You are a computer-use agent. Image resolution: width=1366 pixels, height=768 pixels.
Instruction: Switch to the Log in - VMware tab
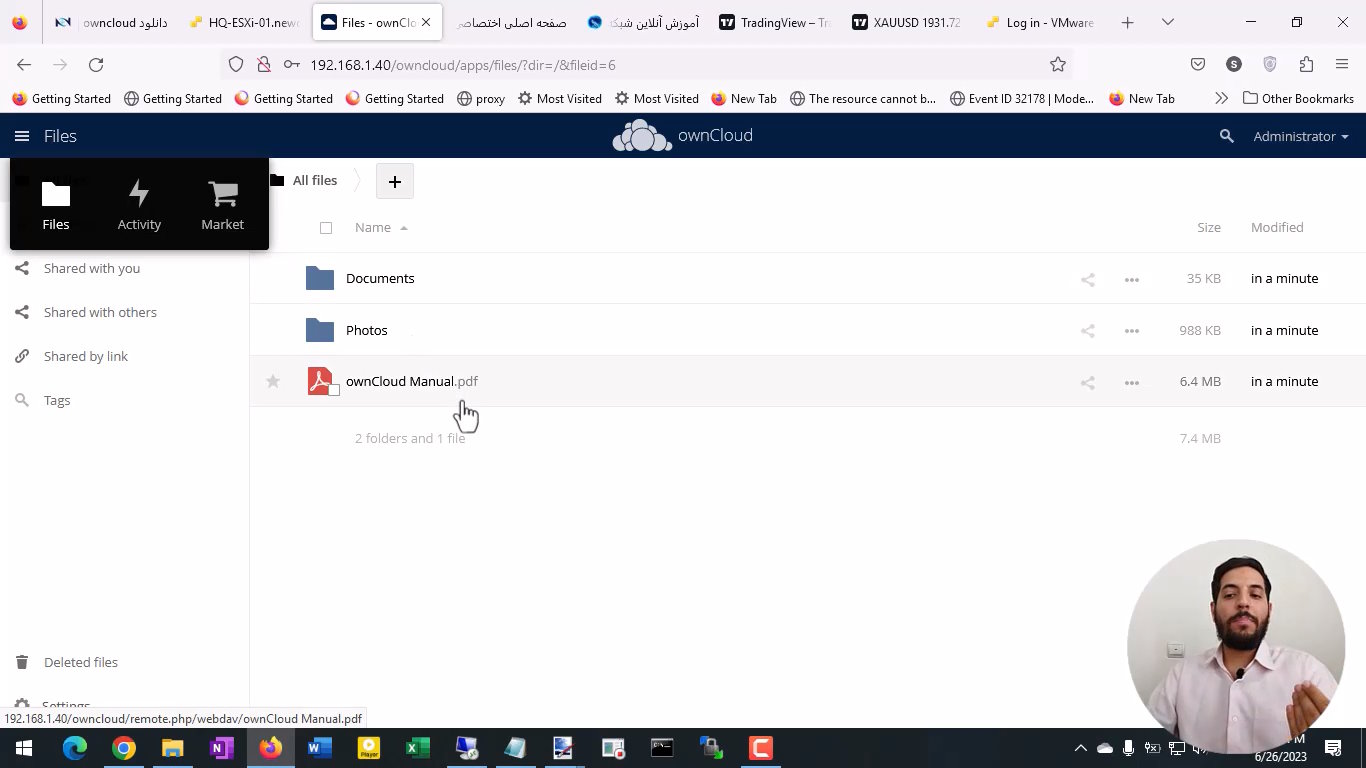[1040, 22]
